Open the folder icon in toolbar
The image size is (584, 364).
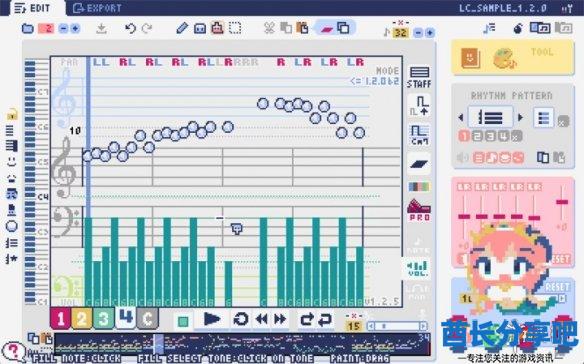pyautogui.click(x=28, y=28)
